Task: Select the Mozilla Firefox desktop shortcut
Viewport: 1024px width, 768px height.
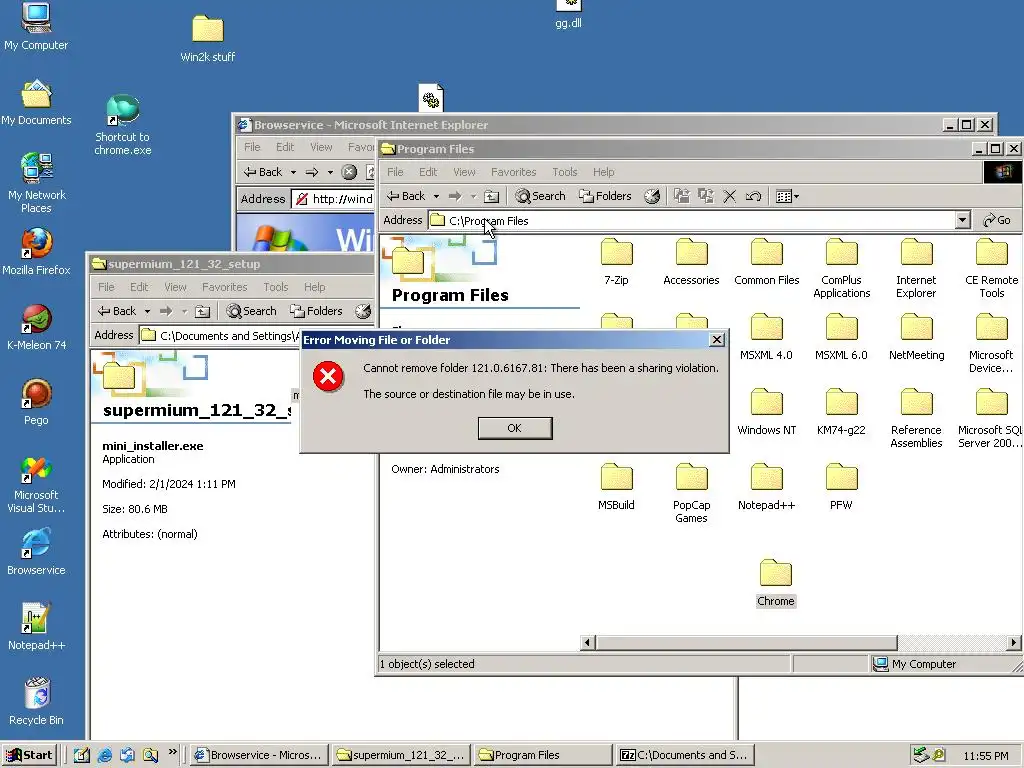Action: point(36,251)
